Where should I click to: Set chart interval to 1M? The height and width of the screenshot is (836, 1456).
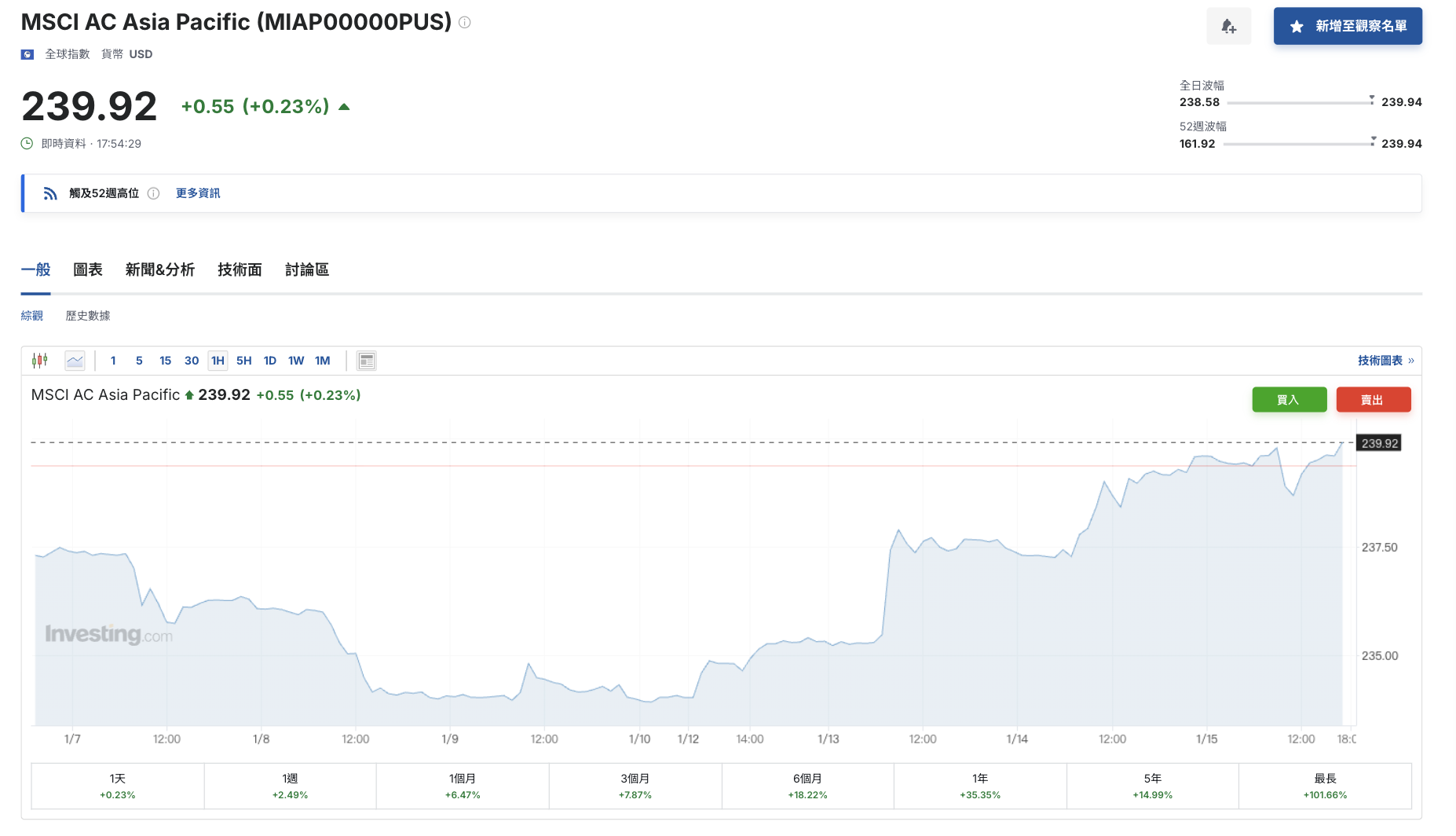pos(323,361)
